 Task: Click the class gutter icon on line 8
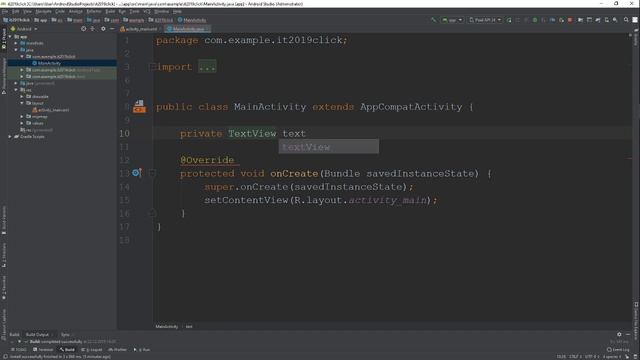point(139,107)
